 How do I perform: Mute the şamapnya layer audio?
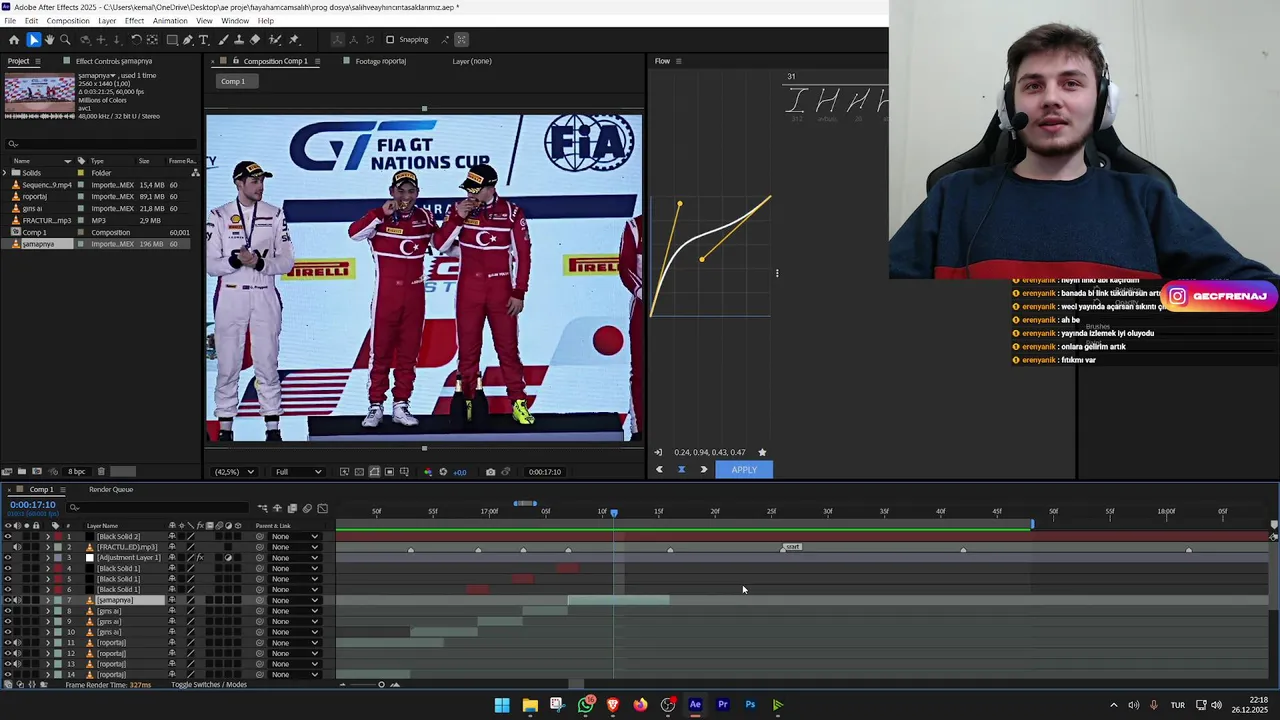click(x=17, y=600)
